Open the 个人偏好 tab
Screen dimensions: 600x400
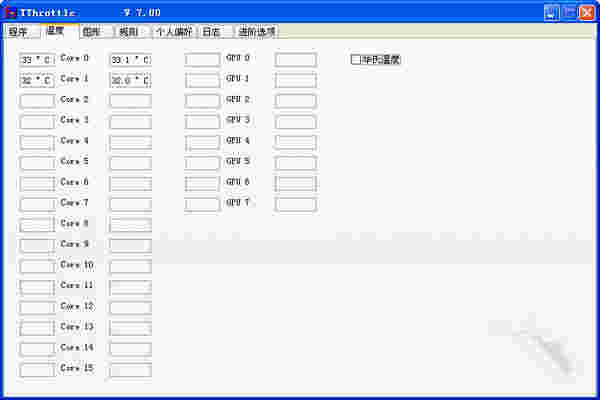point(174,32)
